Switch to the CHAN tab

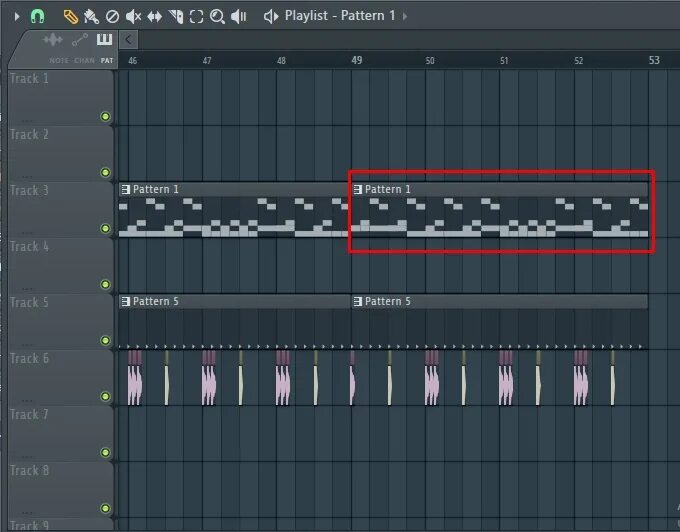(84, 61)
